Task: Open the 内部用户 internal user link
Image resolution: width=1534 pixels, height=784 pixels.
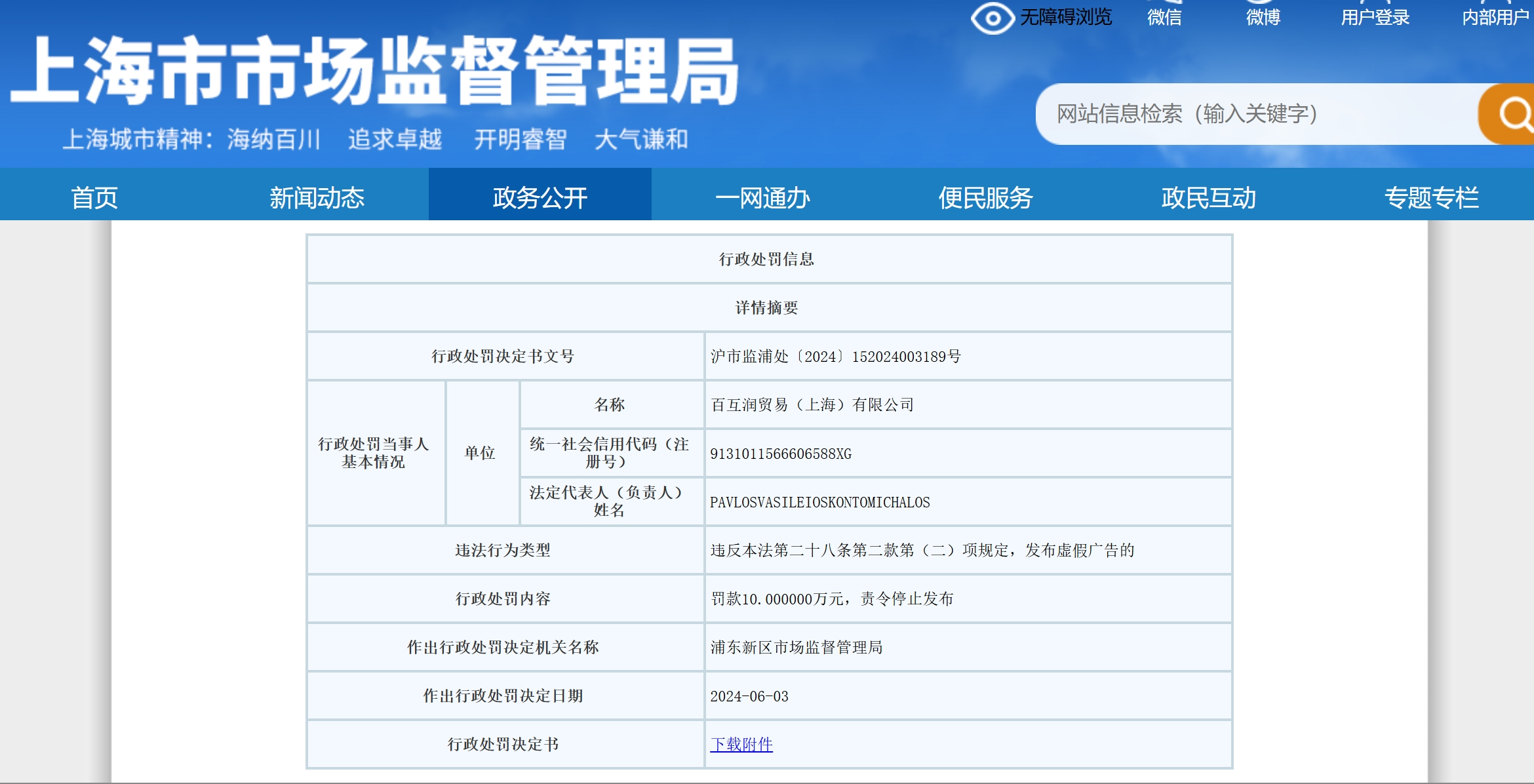Action: [1495, 17]
